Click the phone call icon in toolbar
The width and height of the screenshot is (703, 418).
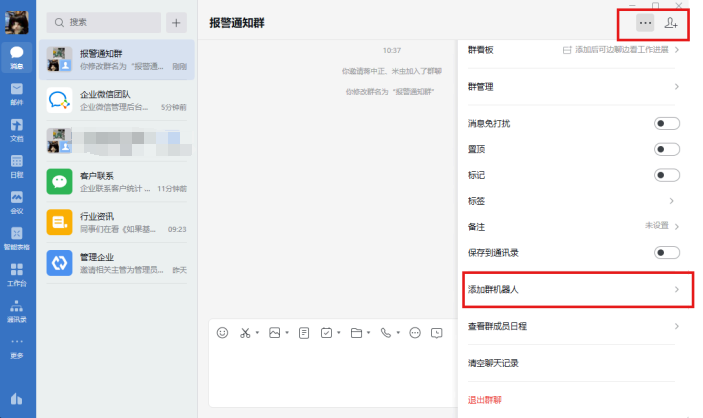[386, 333]
